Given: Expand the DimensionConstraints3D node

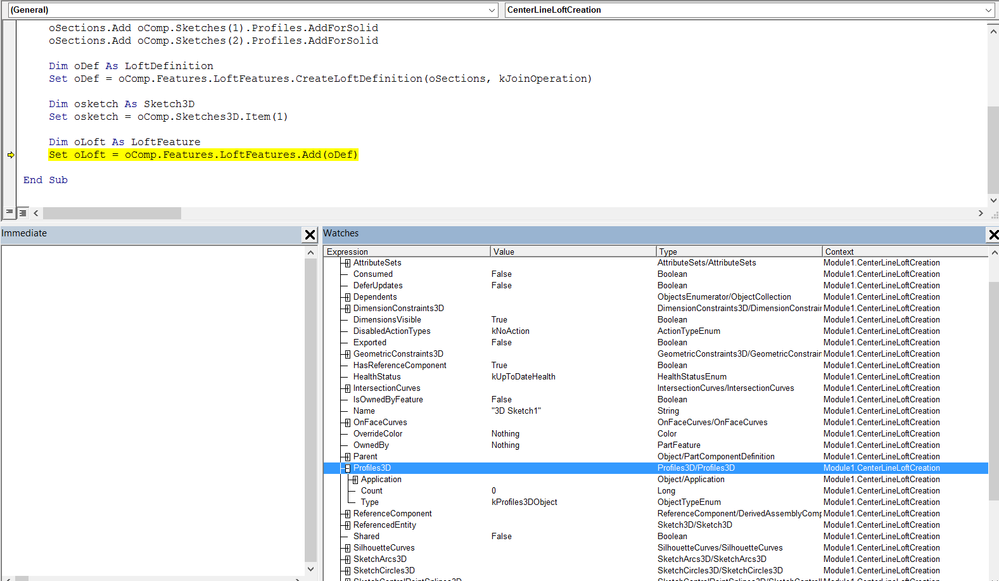Looking at the screenshot, I should coord(347,308).
